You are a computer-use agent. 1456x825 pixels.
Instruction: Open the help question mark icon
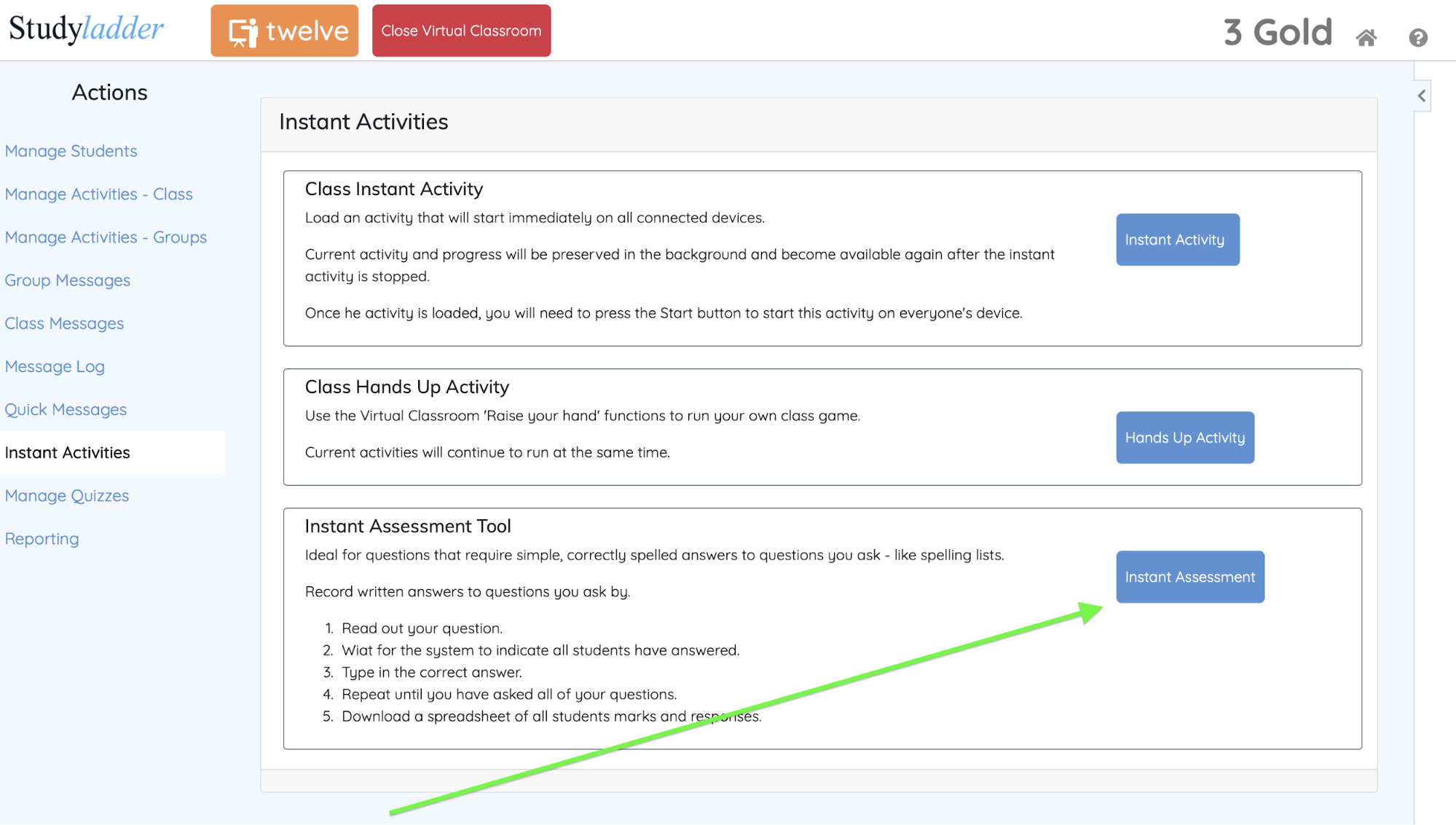1417,37
